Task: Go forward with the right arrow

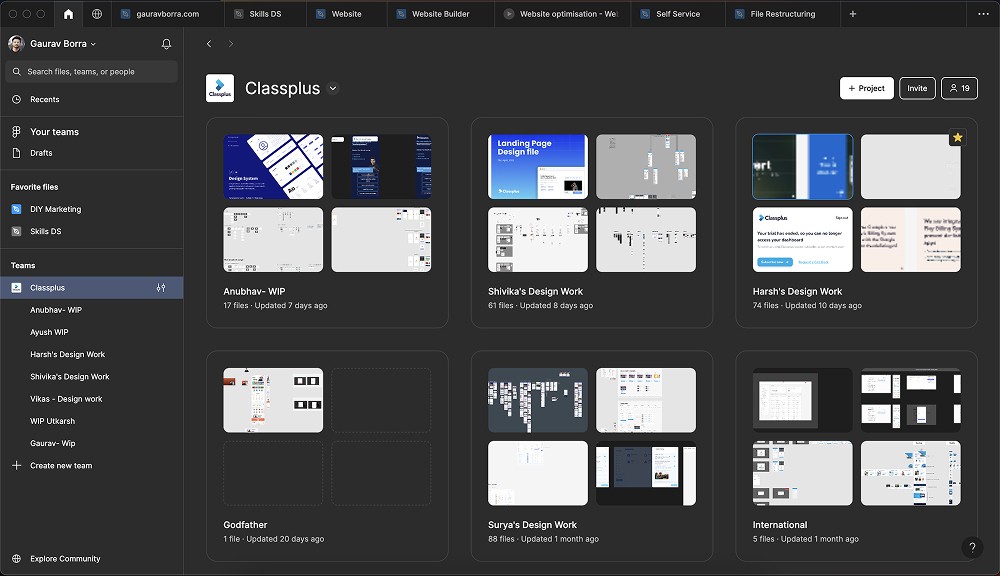Action: (231, 43)
